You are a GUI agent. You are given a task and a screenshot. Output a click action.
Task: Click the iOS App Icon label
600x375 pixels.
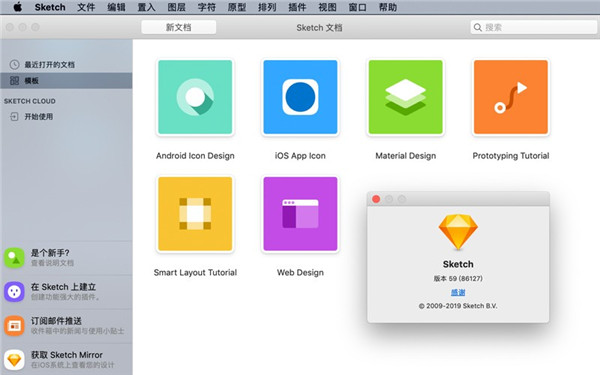pyautogui.click(x=300, y=156)
